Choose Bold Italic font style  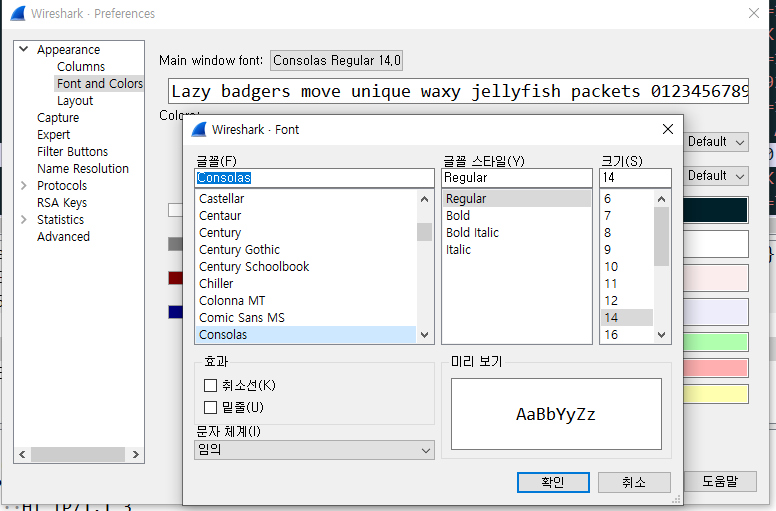[517, 232]
